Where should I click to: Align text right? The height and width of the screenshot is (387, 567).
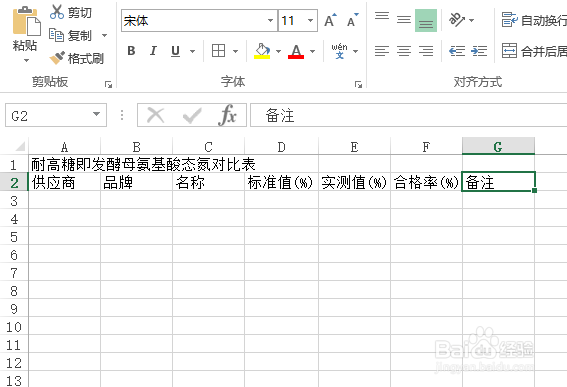pyautogui.click(x=426, y=51)
